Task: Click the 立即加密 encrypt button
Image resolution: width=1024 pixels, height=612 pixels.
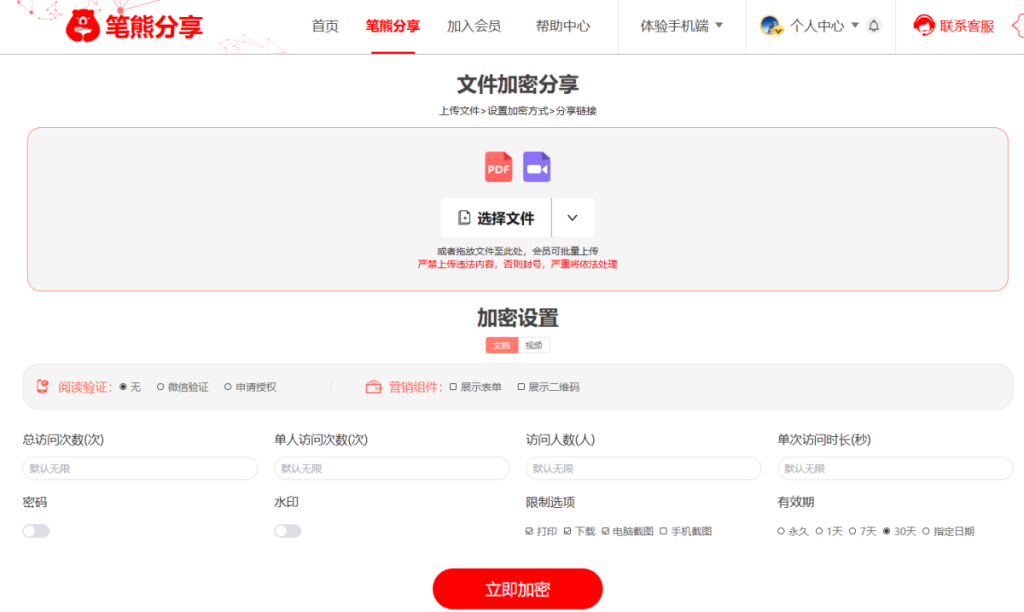Action: (517, 589)
